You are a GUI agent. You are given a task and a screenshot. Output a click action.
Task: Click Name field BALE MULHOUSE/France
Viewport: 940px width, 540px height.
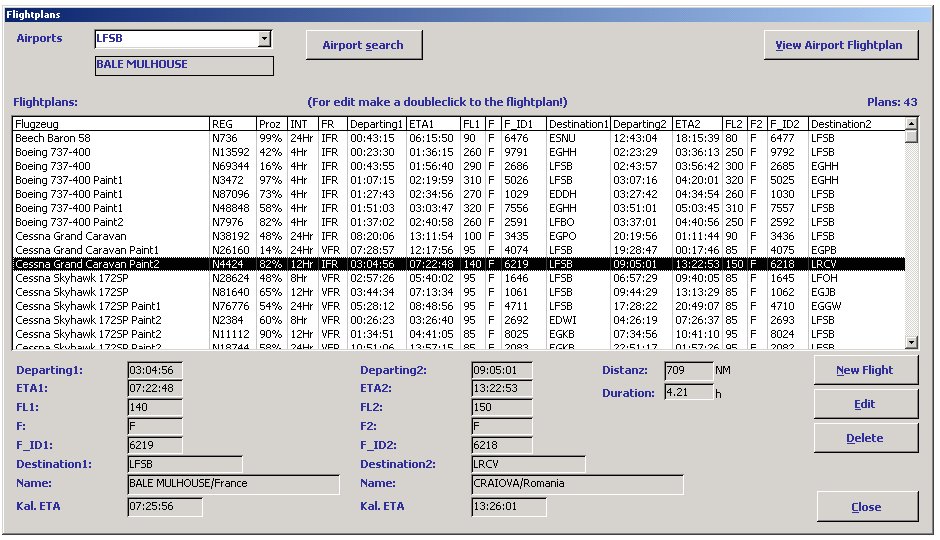click(x=234, y=484)
